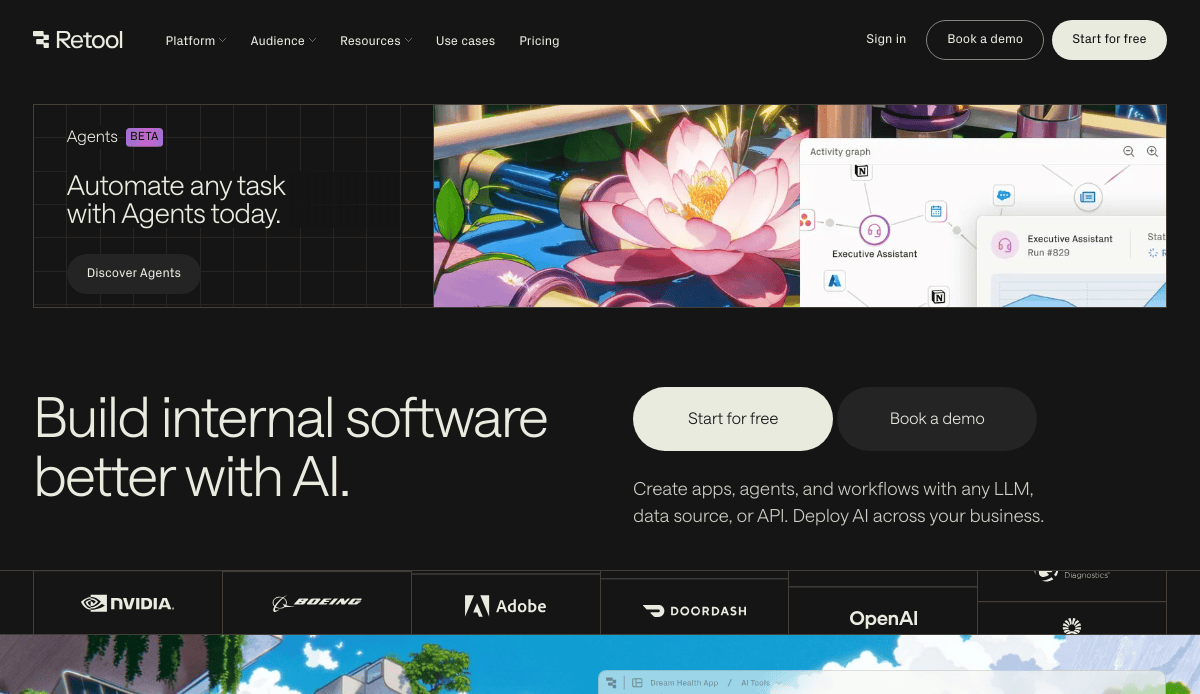Click the Asana icon node on the left
This screenshot has height=694, width=1200.
[x=804, y=220]
